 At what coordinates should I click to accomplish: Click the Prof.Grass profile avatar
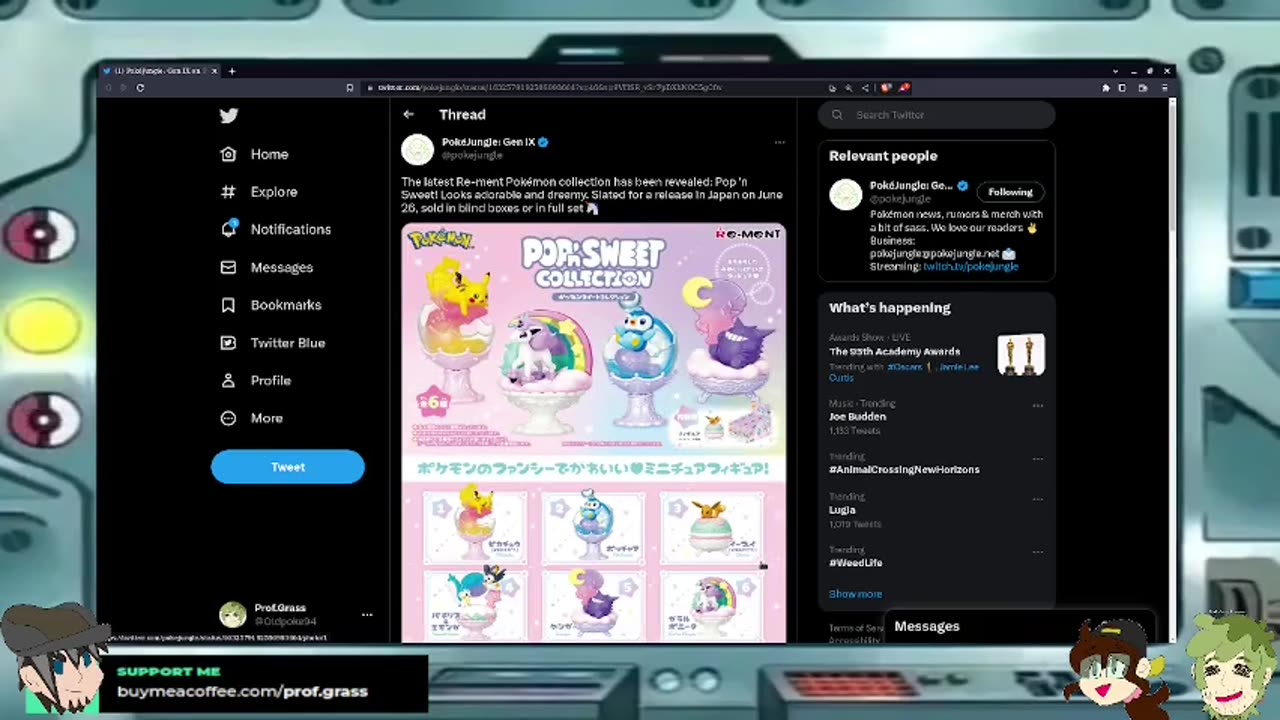point(233,615)
